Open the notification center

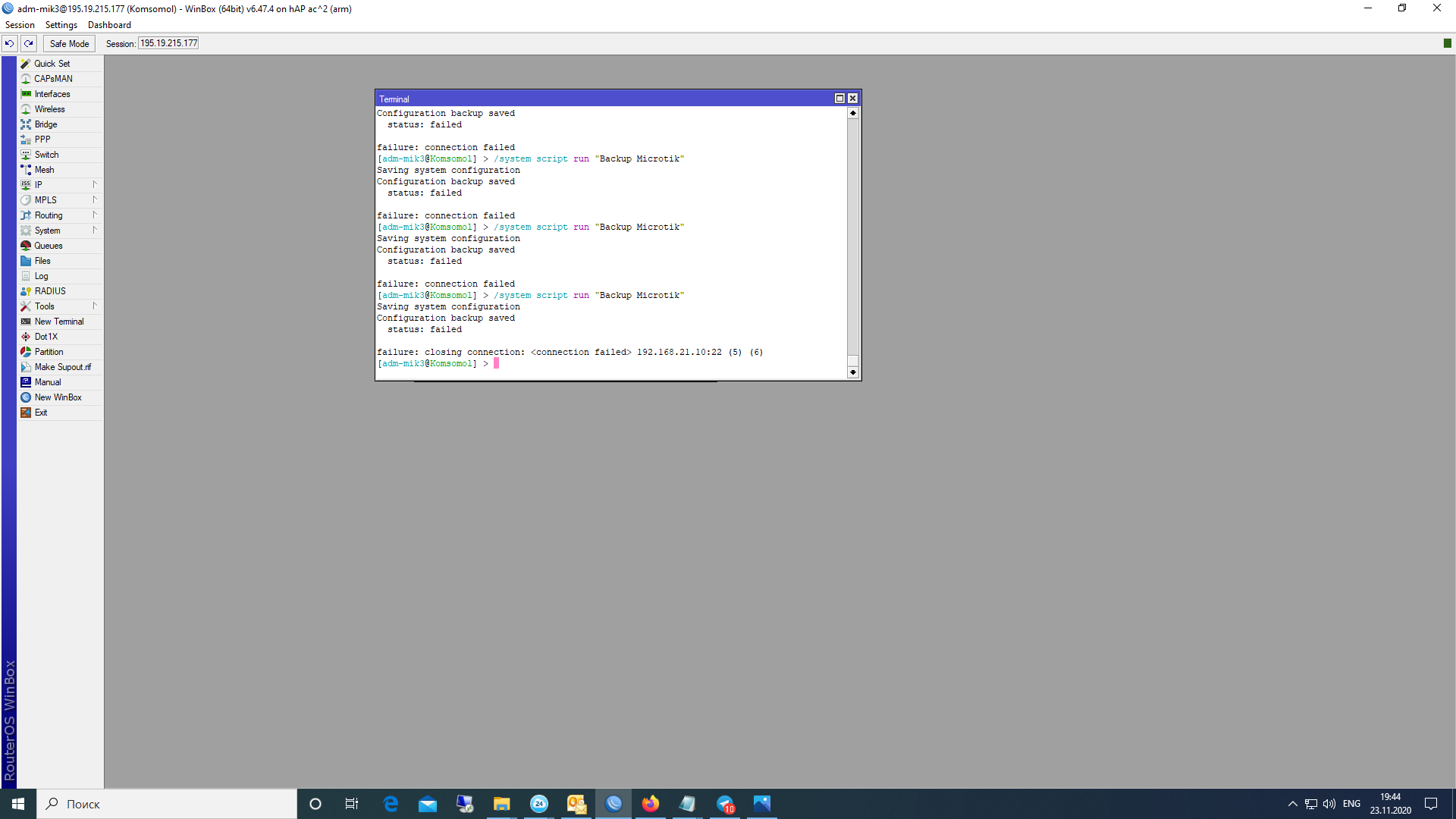[x=1431, y=804]
